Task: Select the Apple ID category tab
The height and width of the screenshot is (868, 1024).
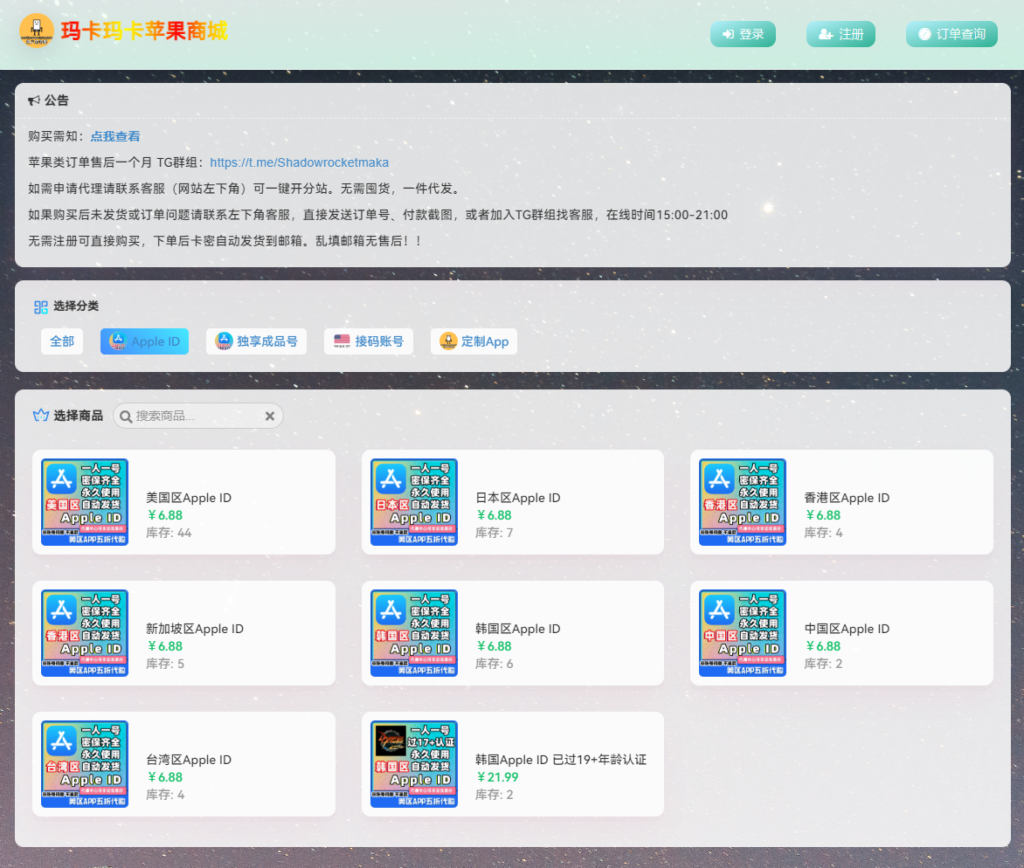Action: [144, 342]
